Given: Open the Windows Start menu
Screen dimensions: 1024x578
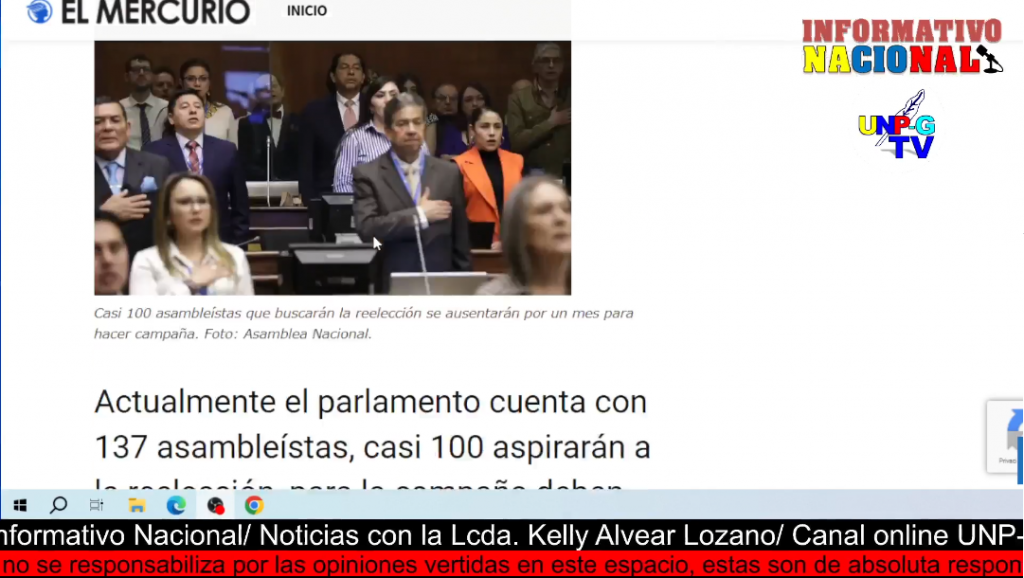Looking at the screenshot, I should (x=20, y=506).
